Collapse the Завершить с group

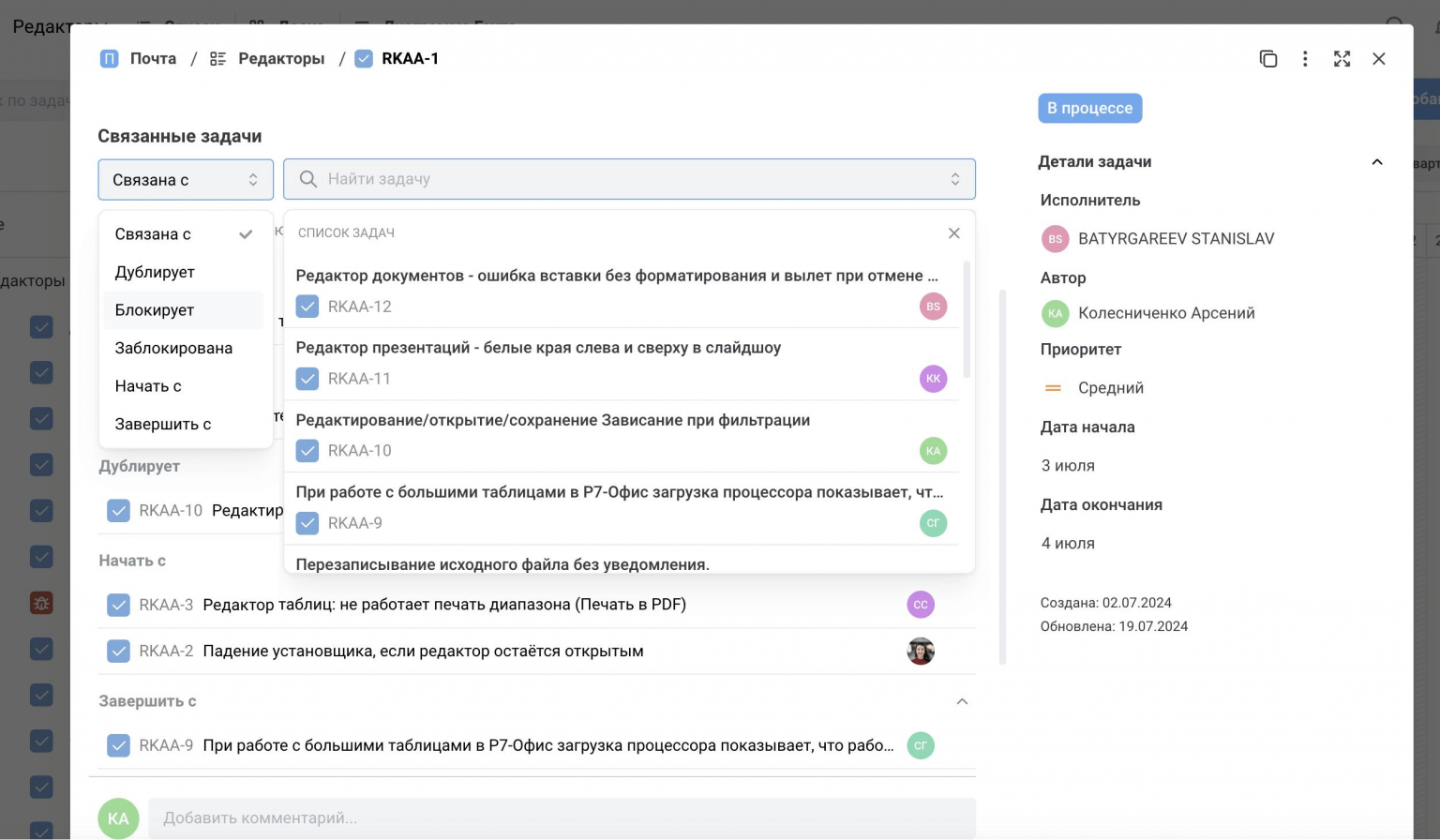961,702
